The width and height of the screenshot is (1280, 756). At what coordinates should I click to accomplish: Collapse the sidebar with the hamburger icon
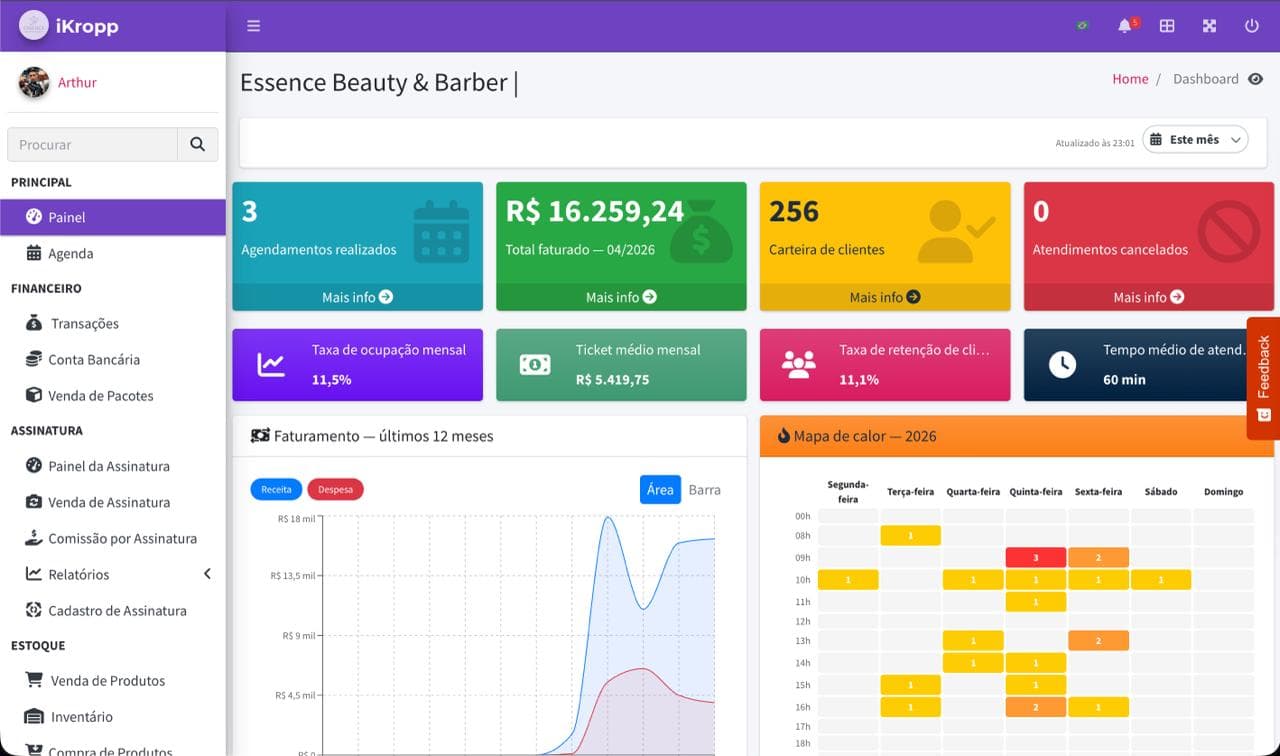(253, 26)
